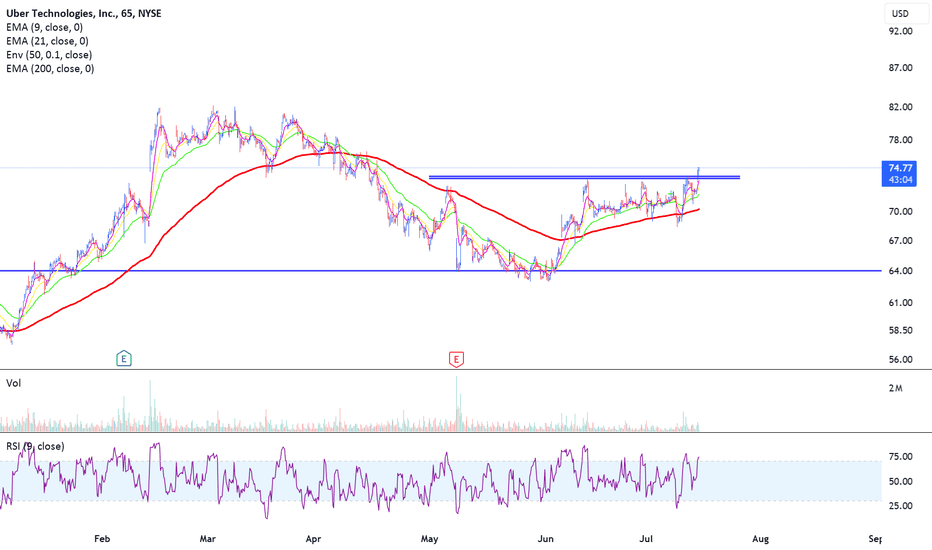Select the EMA (21, close, 0) indicator legend

pyautogui.click(x=48, y=41)
